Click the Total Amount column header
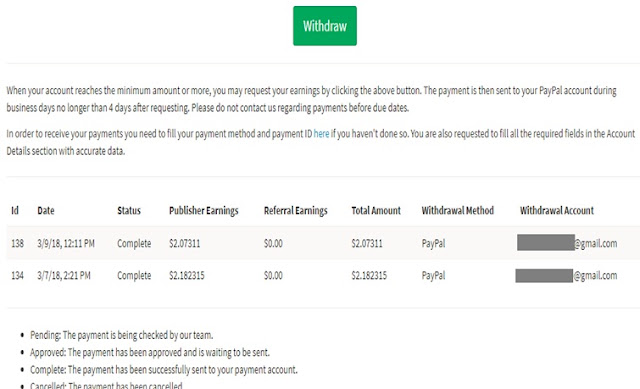640x389 pixels. click(x=376, y=211)
